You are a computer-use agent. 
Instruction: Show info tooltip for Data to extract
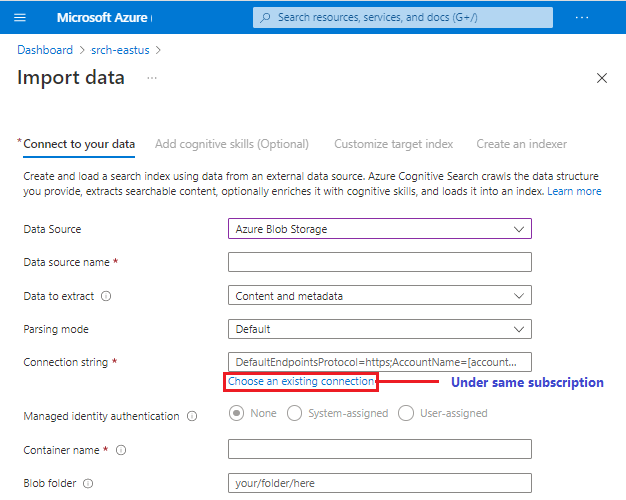point(106,296)
